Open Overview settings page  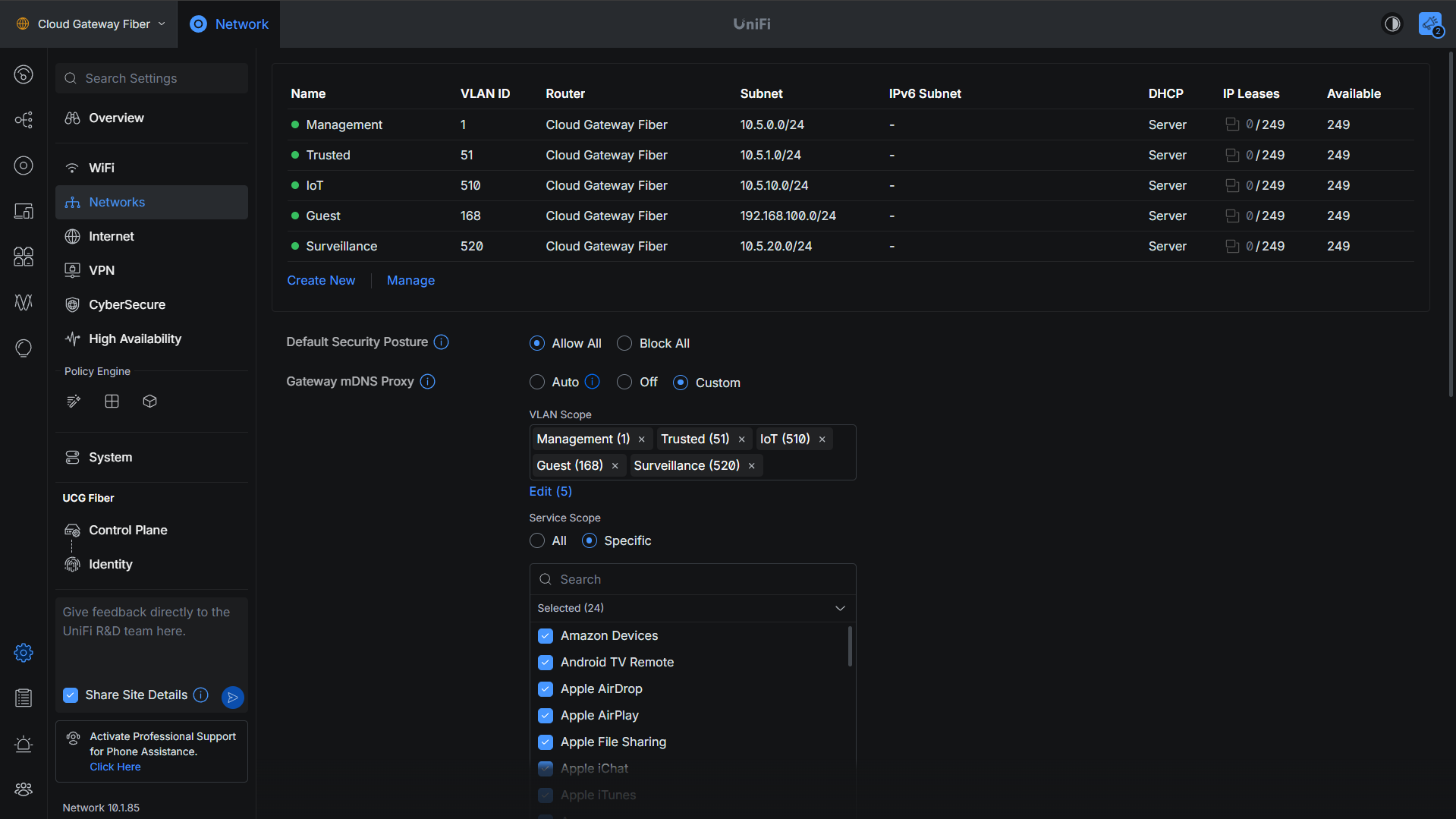(x=152, y=118)
